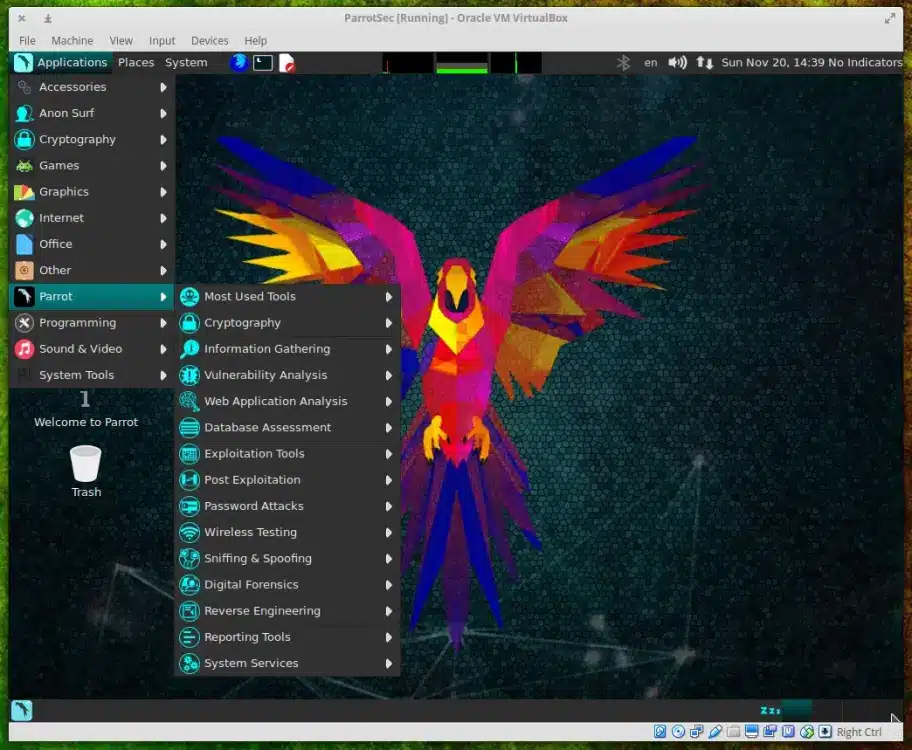Launch the terminal from the top panel
912x750 pixels.
(x=262, y=61)
